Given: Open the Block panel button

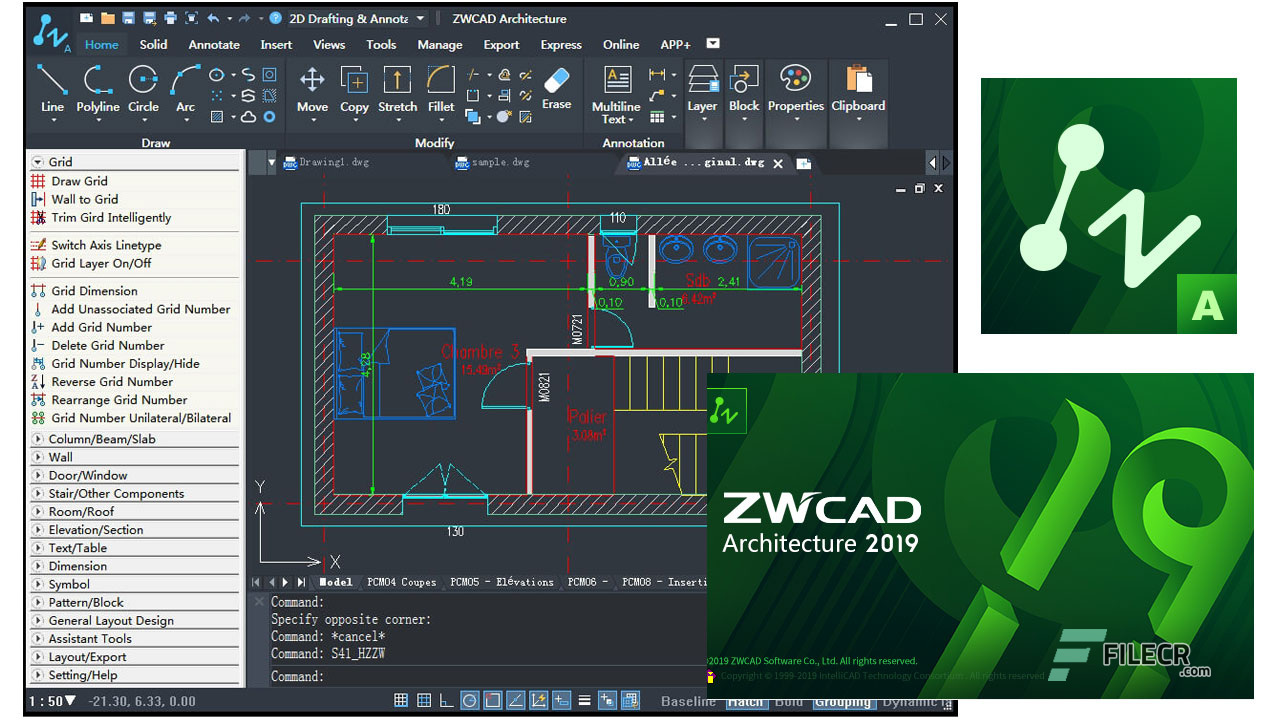Looking at the screenshot, I should 744,92.
